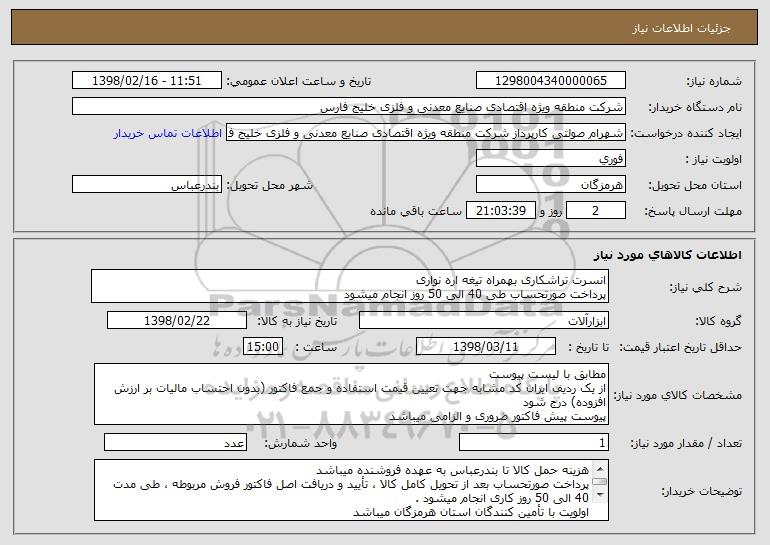Click the request creator field 'شهرام صولتی'
770x545 pixels.
(426, 133)
